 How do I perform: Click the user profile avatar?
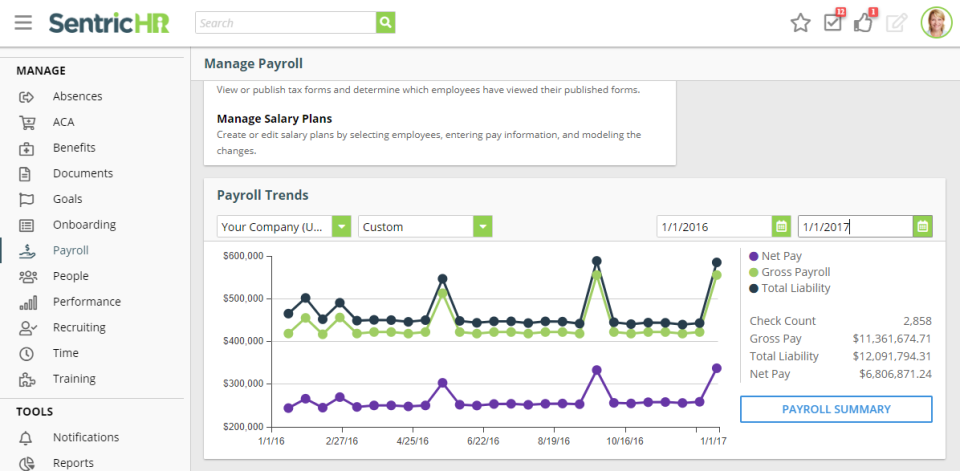(935, 23)
